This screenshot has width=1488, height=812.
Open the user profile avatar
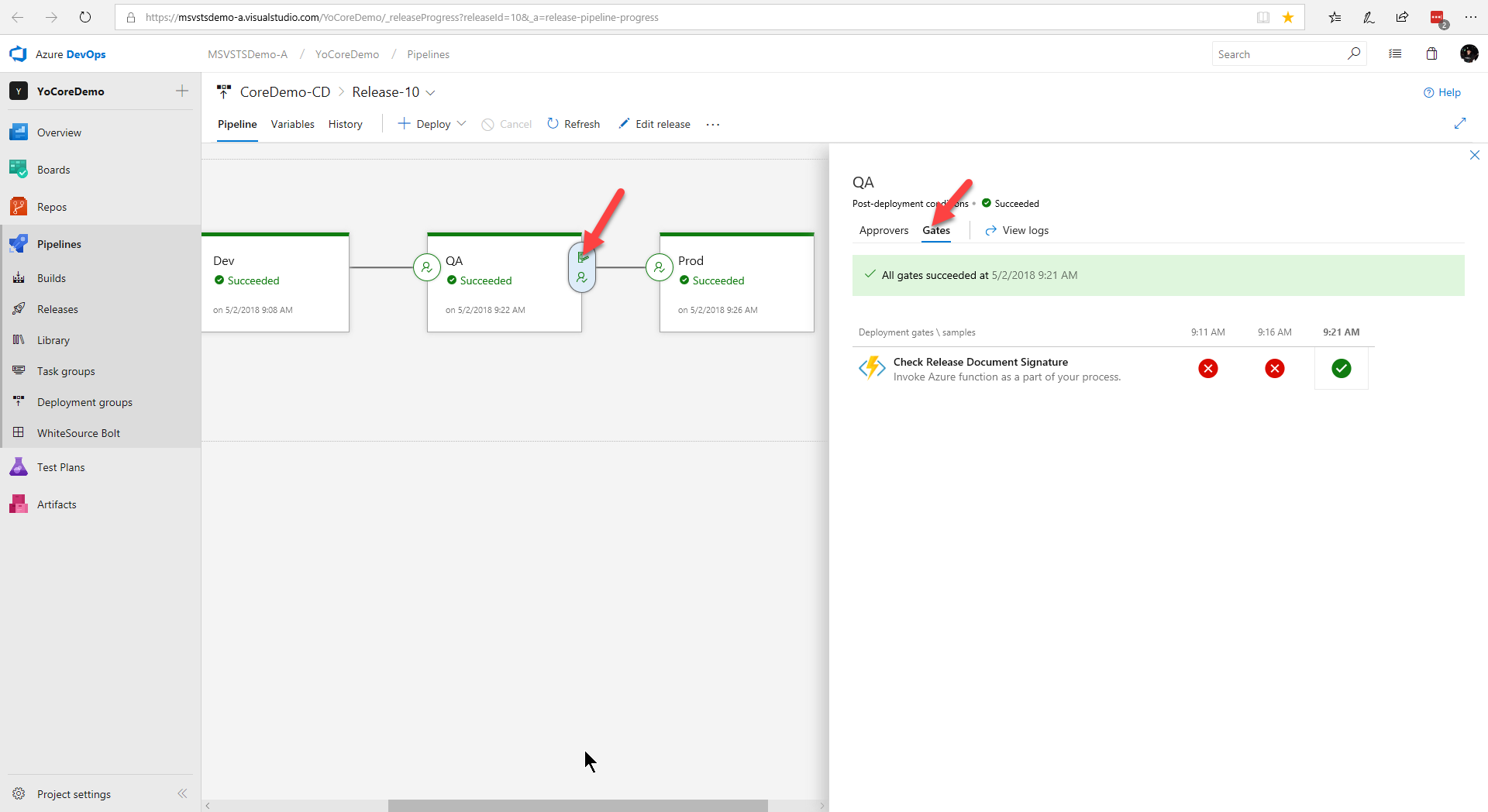click(x=1469, y=53)
